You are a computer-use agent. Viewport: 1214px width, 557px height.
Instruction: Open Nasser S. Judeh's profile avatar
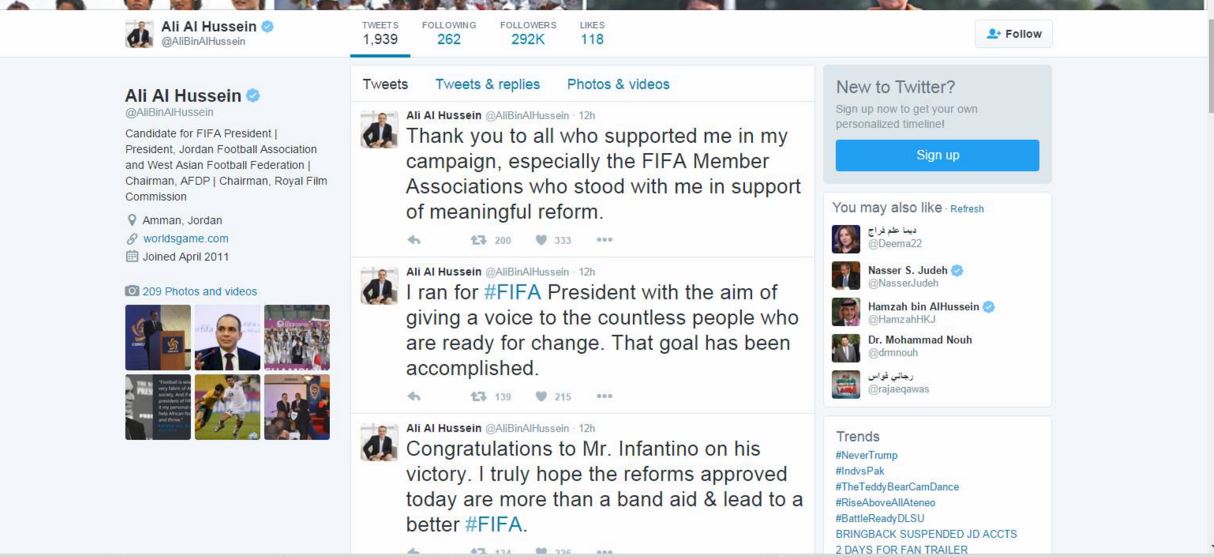(x=845, y=276)
